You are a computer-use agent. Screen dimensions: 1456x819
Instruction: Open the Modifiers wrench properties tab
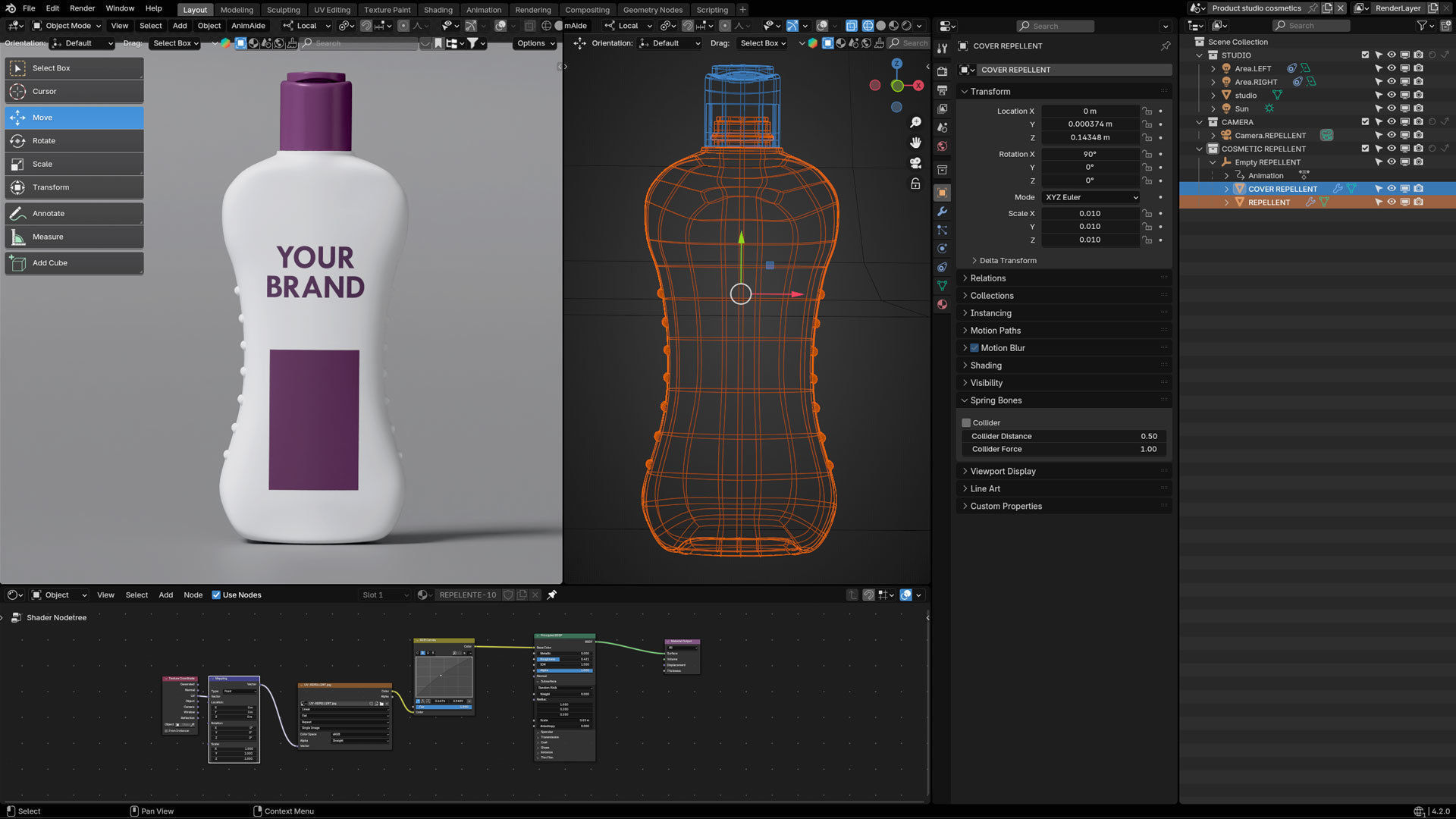(942, 212)
